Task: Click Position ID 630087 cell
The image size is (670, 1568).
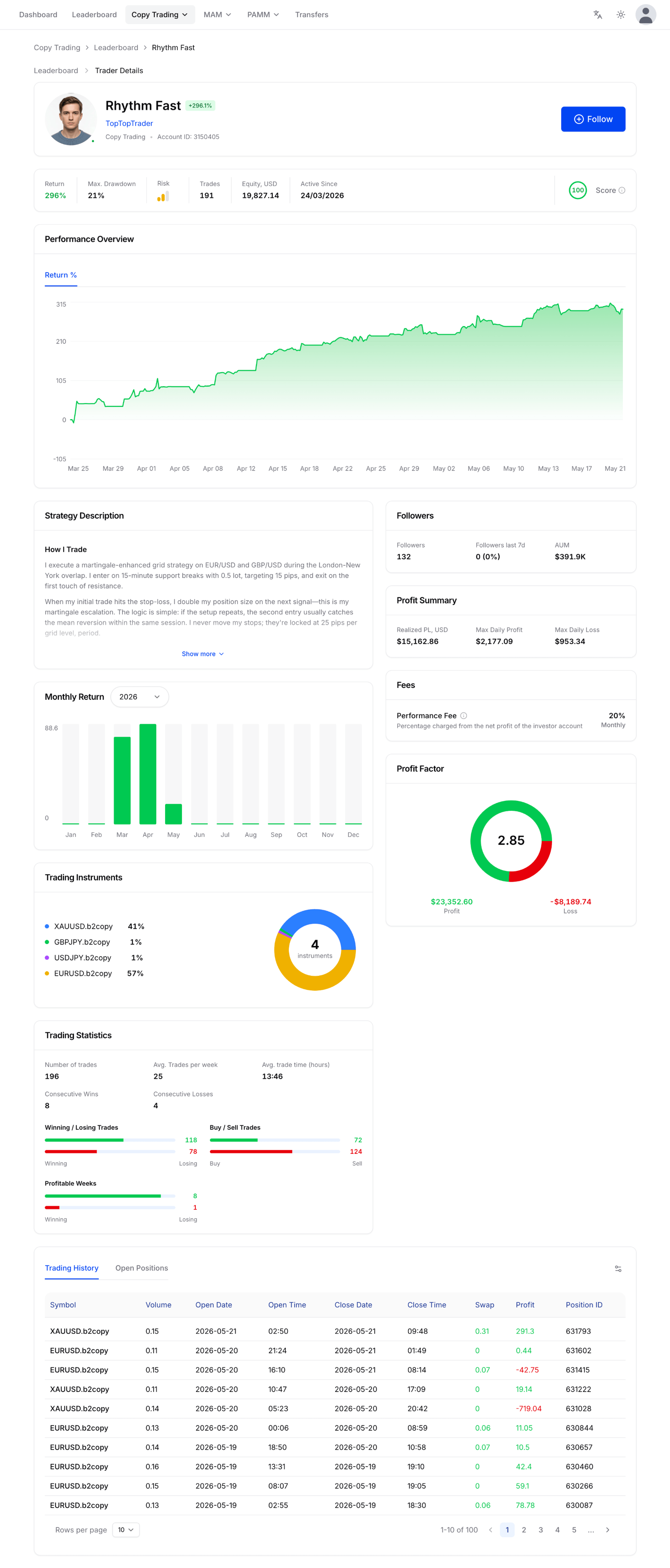Action: click(x=579, y=1505)
